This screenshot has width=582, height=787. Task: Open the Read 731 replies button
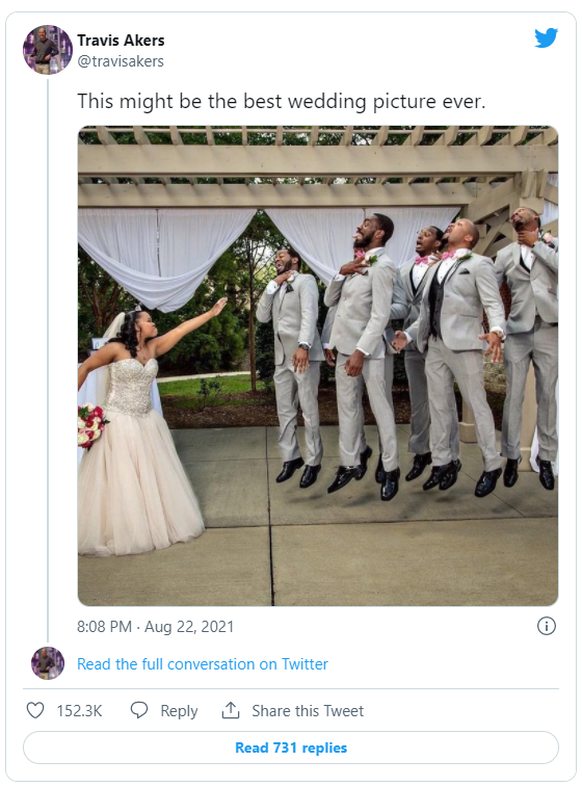(291, 748)
